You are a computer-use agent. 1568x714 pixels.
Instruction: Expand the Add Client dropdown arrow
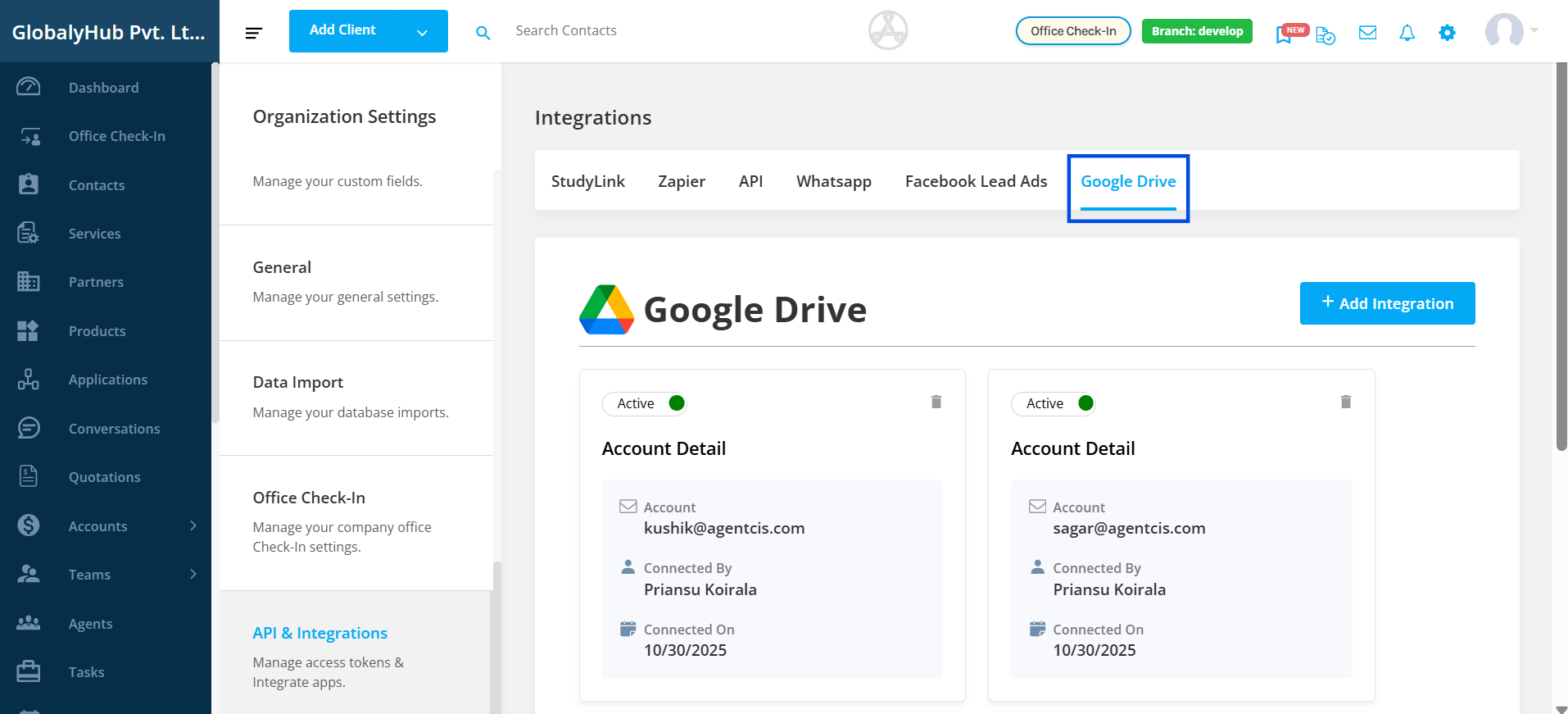point(422,33)
